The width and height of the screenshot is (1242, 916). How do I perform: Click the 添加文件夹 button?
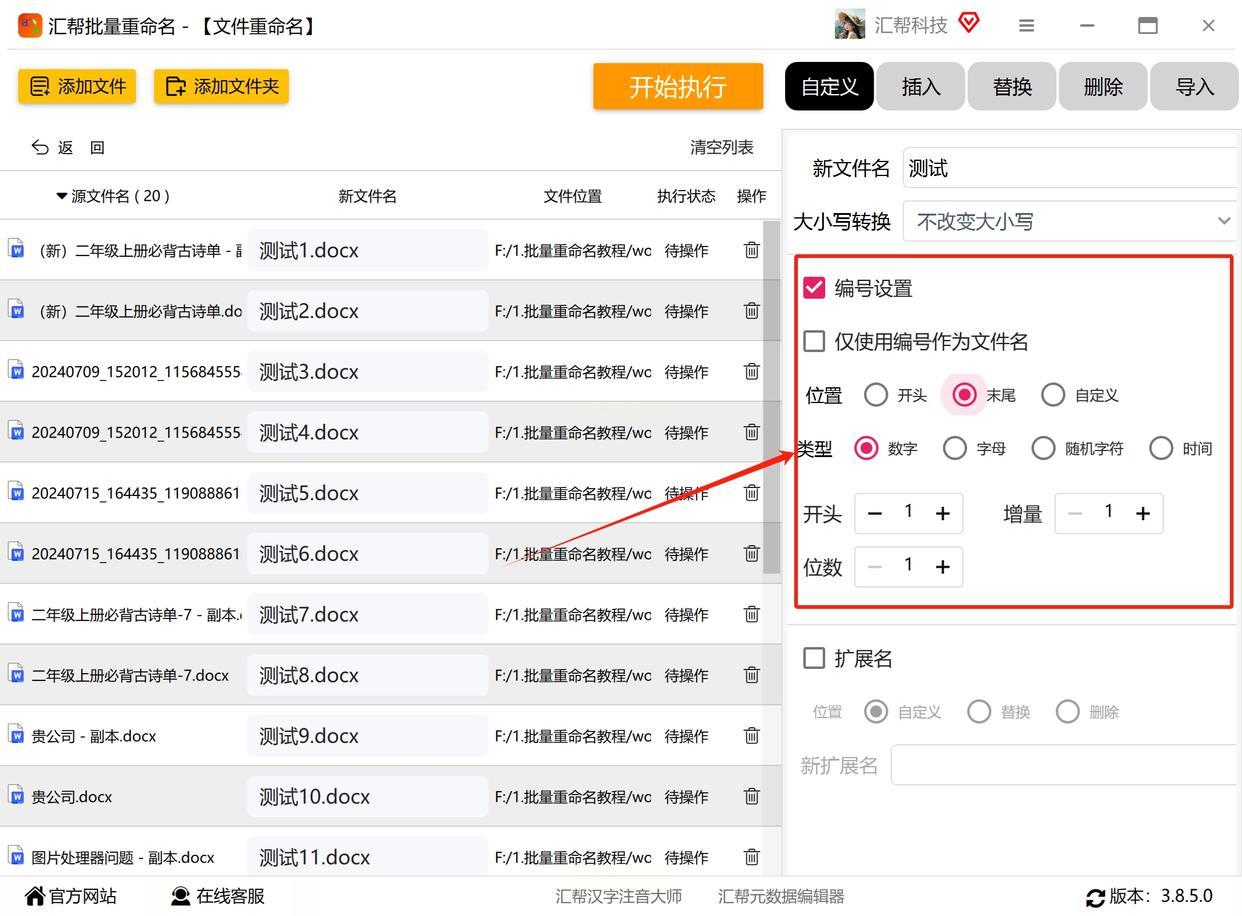(x=221, y=87)
